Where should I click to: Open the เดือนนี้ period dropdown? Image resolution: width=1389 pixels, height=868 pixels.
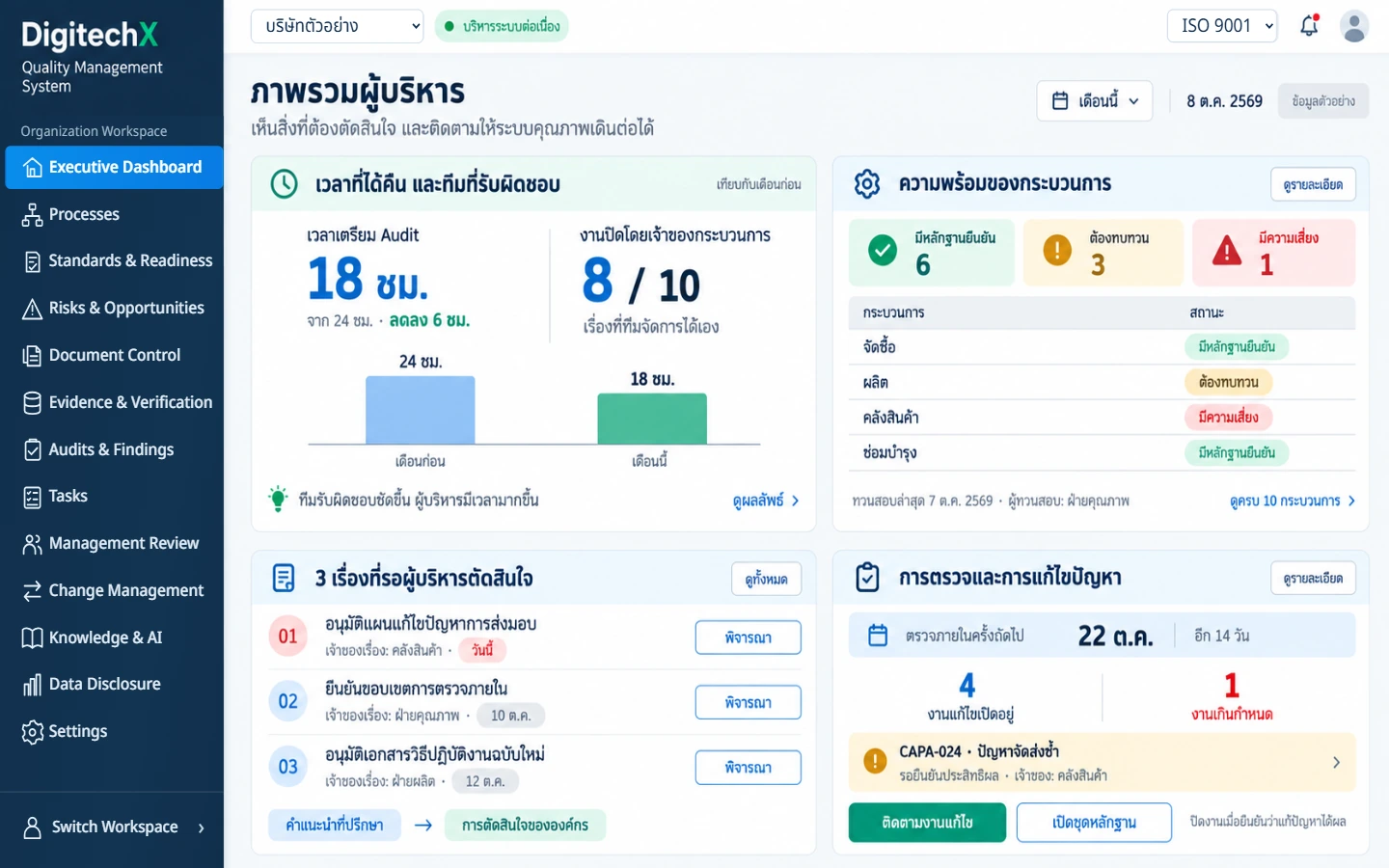click(1095, 100)
